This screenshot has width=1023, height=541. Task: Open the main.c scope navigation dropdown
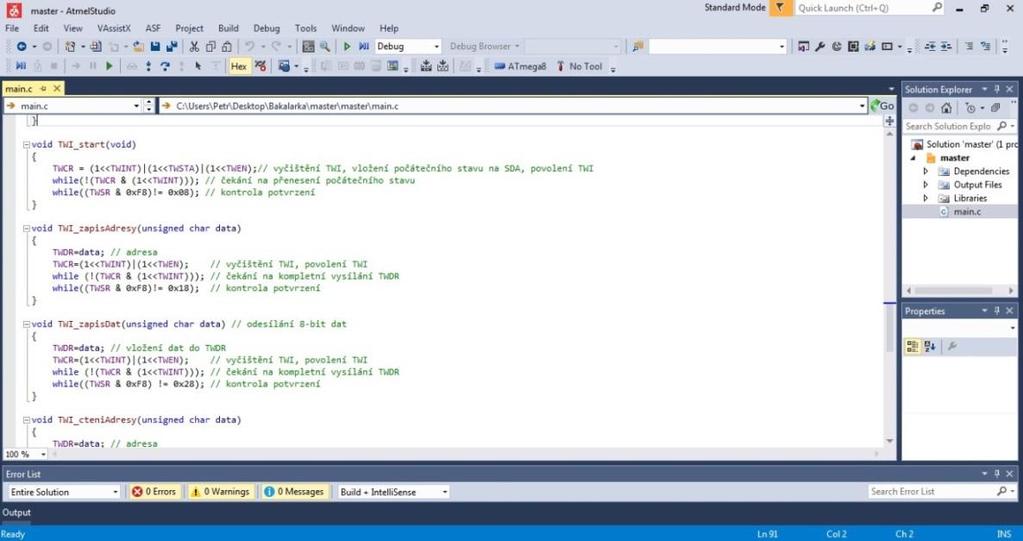tap(136, 106)
